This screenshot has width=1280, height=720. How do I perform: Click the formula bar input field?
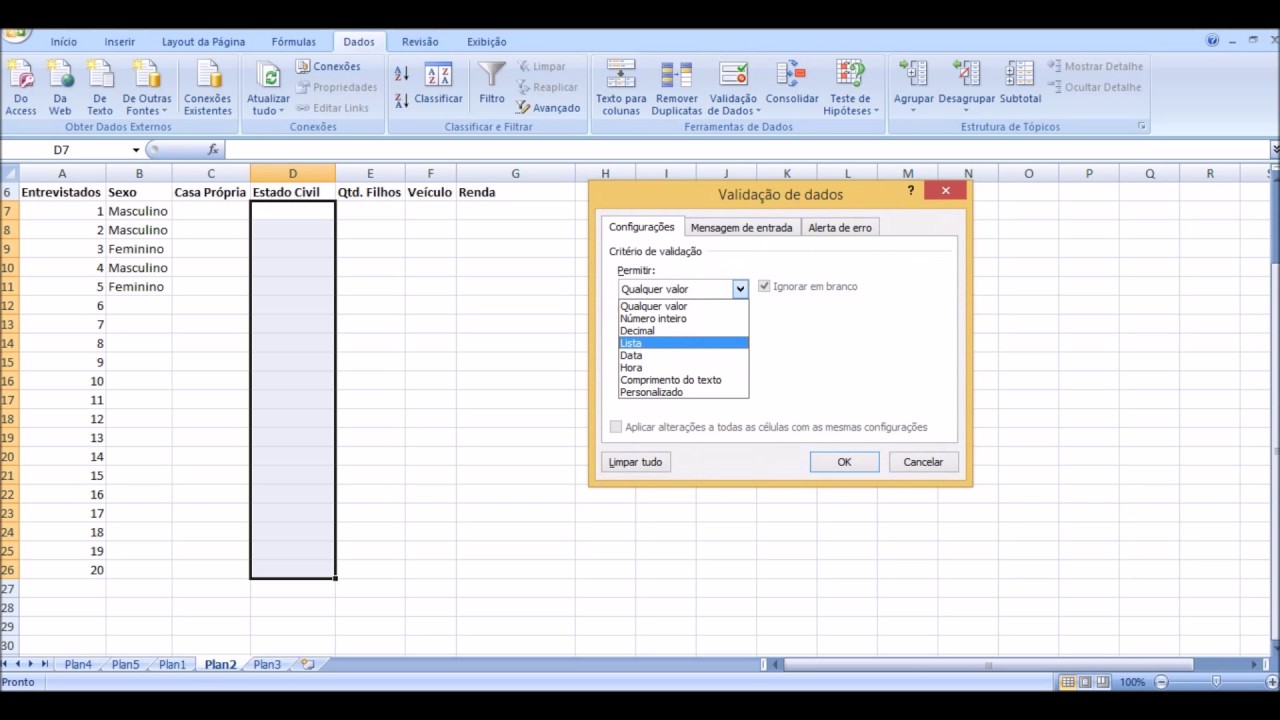click(x=745, y=150)
